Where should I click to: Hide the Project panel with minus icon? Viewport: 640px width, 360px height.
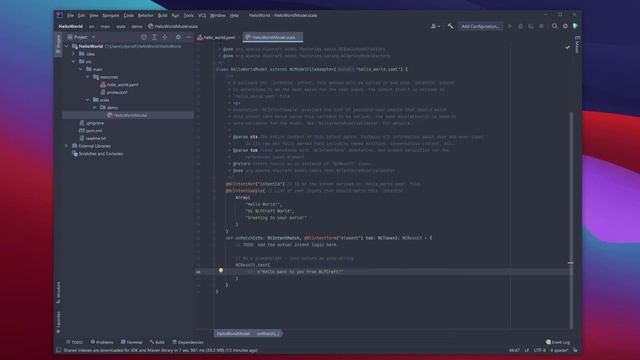click(188, 37)
